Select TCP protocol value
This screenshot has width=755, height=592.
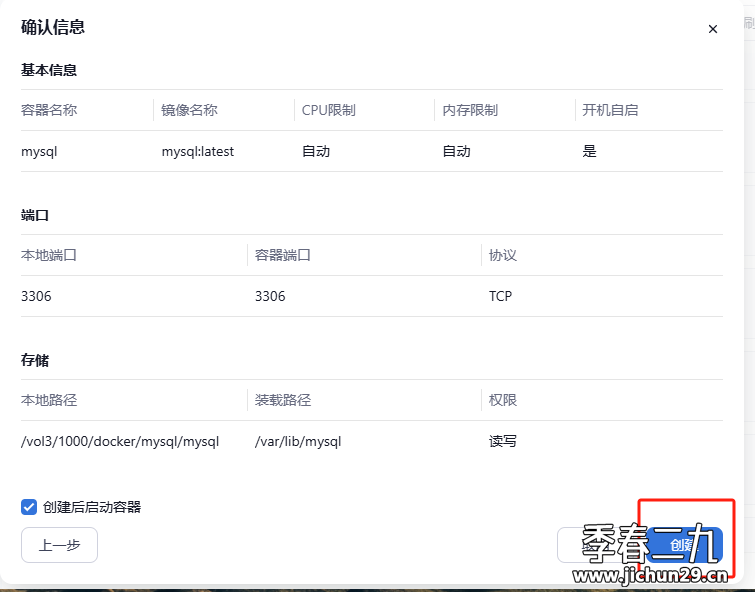click(x=500, y=296)
